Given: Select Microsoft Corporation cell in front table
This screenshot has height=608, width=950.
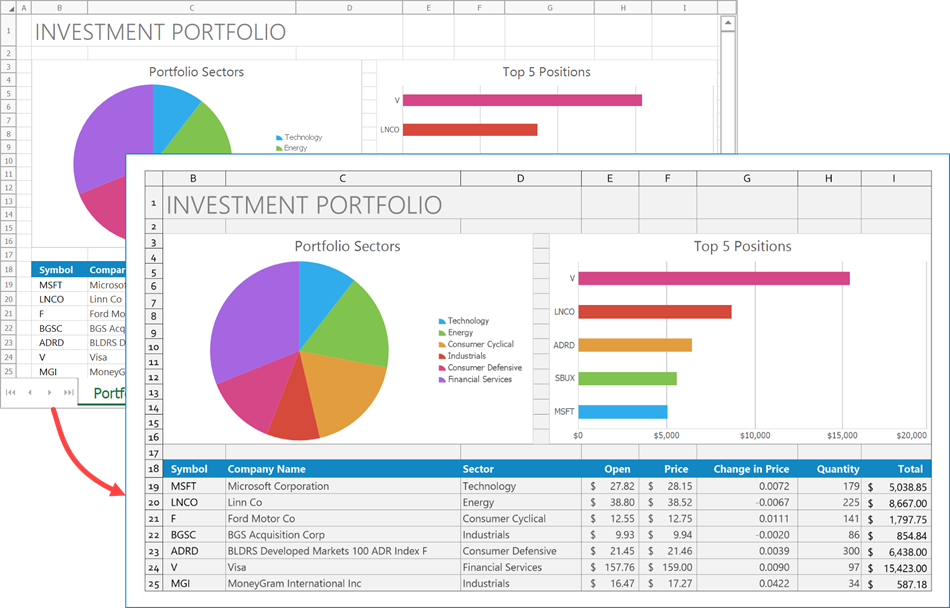Looking at the screenshot, I should point(343,486).
